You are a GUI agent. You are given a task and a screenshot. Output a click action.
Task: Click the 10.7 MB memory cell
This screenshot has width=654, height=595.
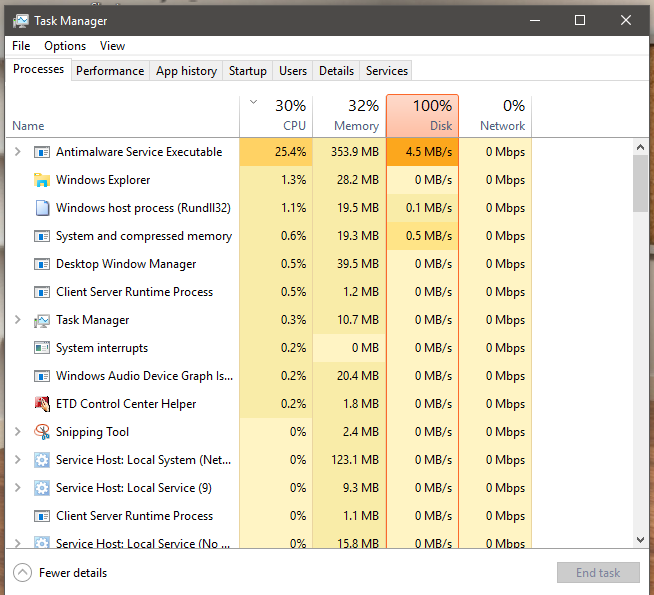(349, 320)
